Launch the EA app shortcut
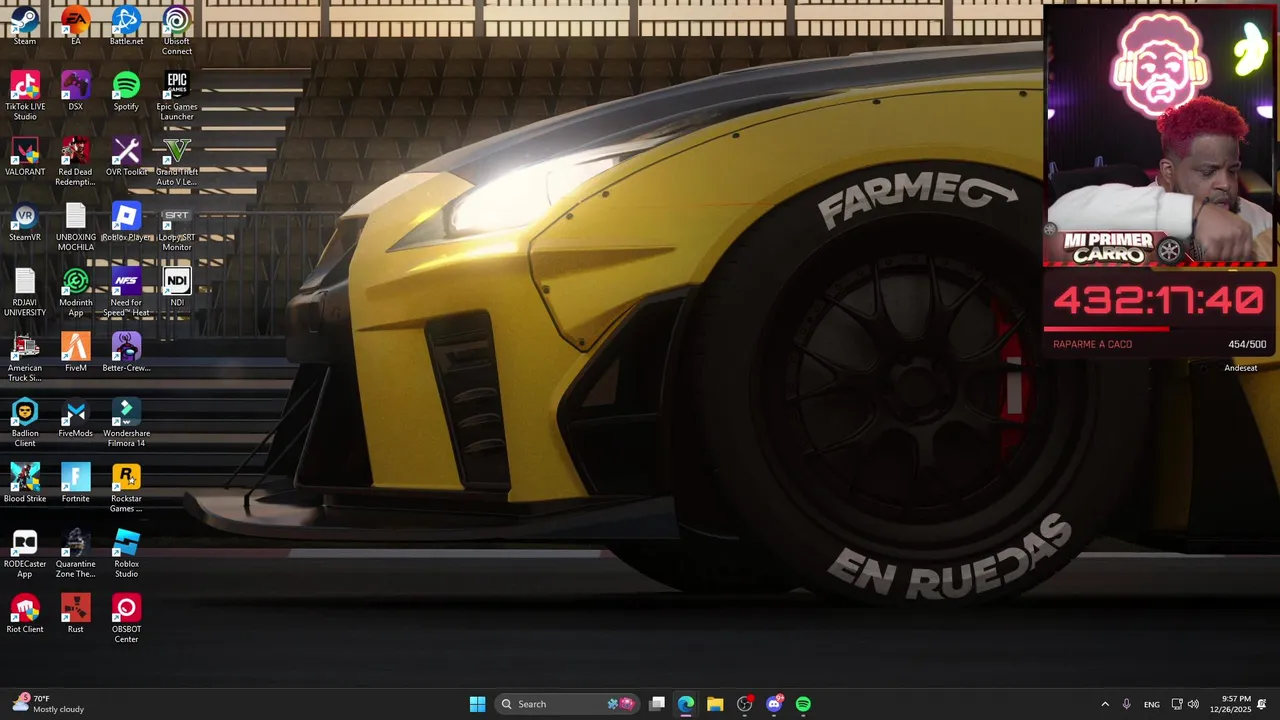This screenshot has height=720, width=1280. point(76,26)
